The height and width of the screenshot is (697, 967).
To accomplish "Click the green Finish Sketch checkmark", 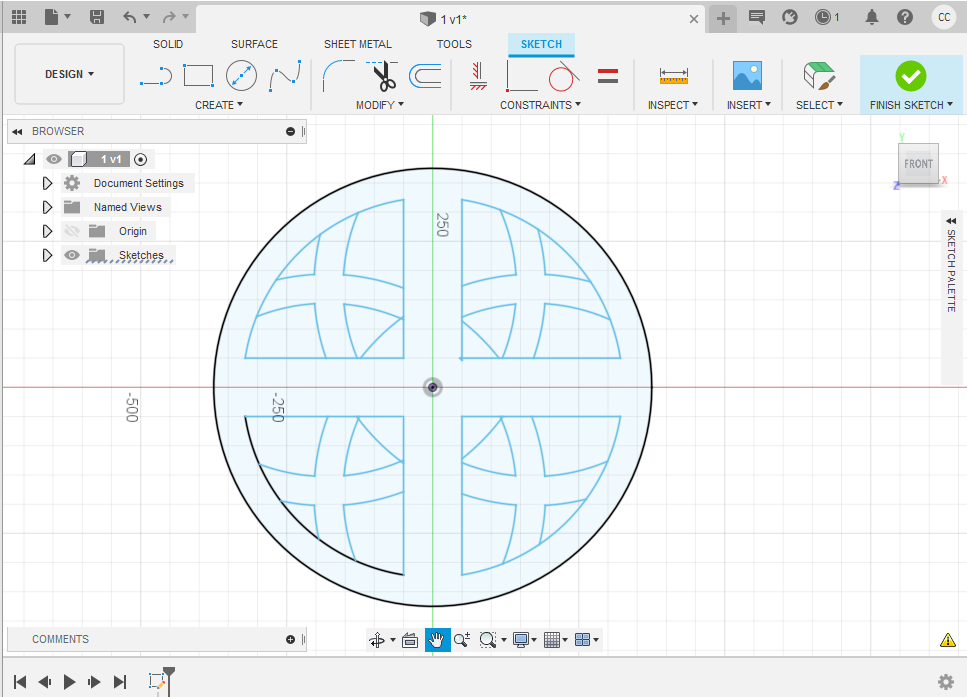I will pos(911,76).
